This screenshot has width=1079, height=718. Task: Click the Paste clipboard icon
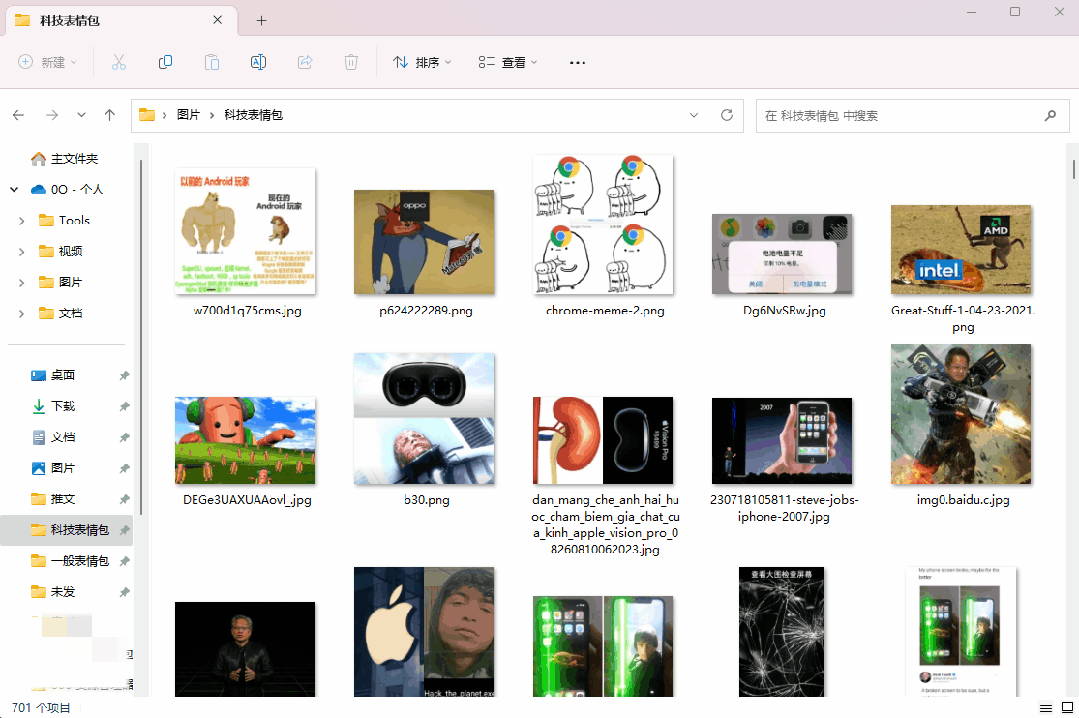pos(212,63)
